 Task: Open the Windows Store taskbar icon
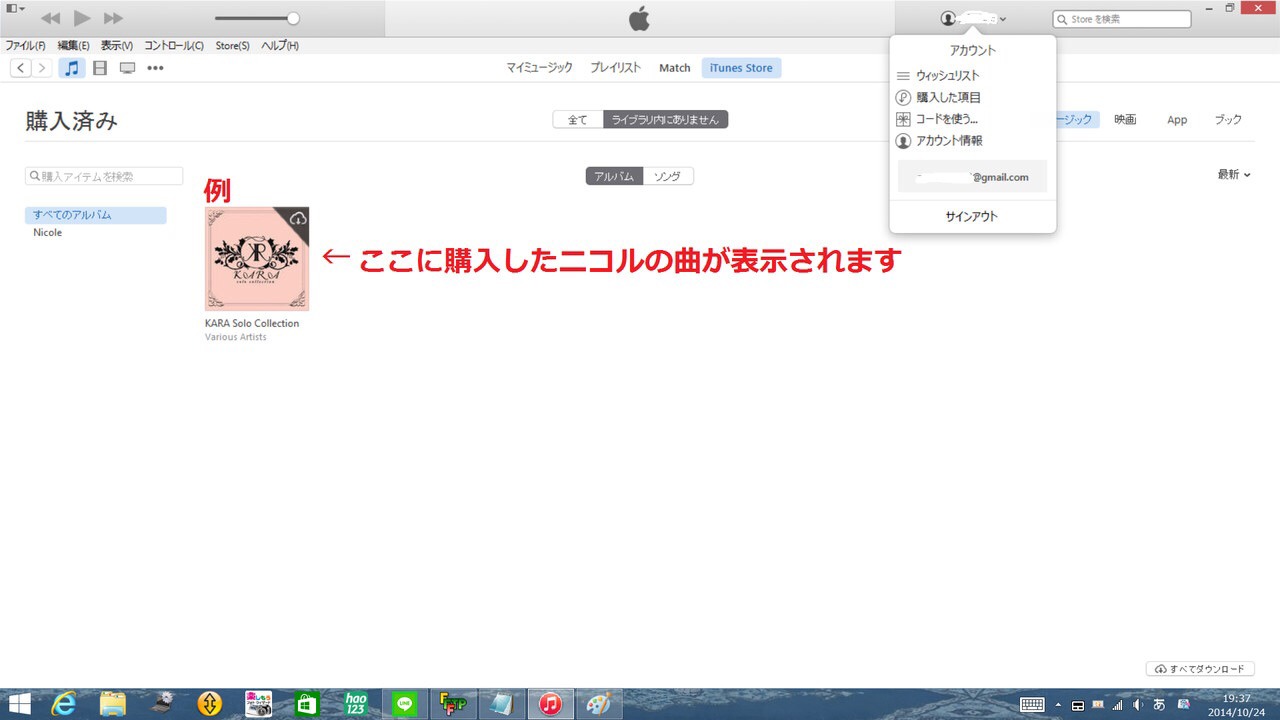point(307,704)
